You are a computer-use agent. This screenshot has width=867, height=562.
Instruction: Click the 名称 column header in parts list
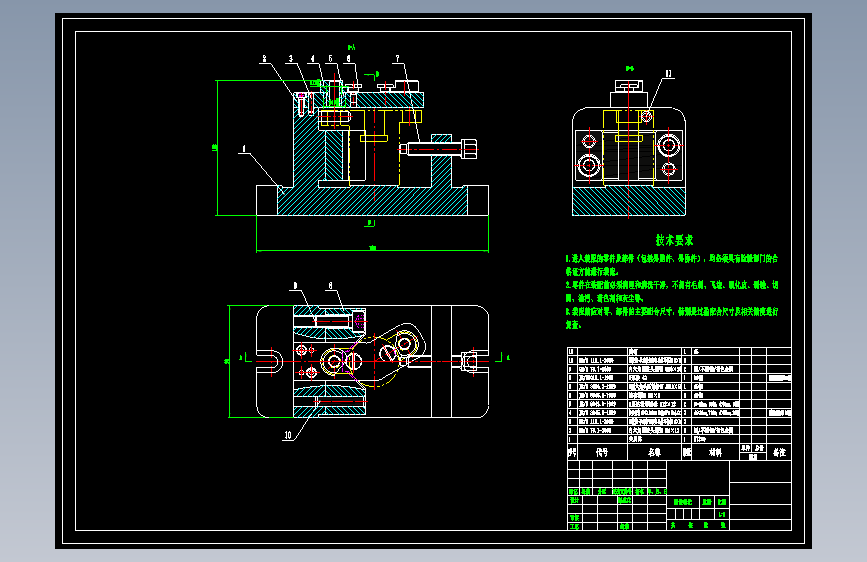655,452
